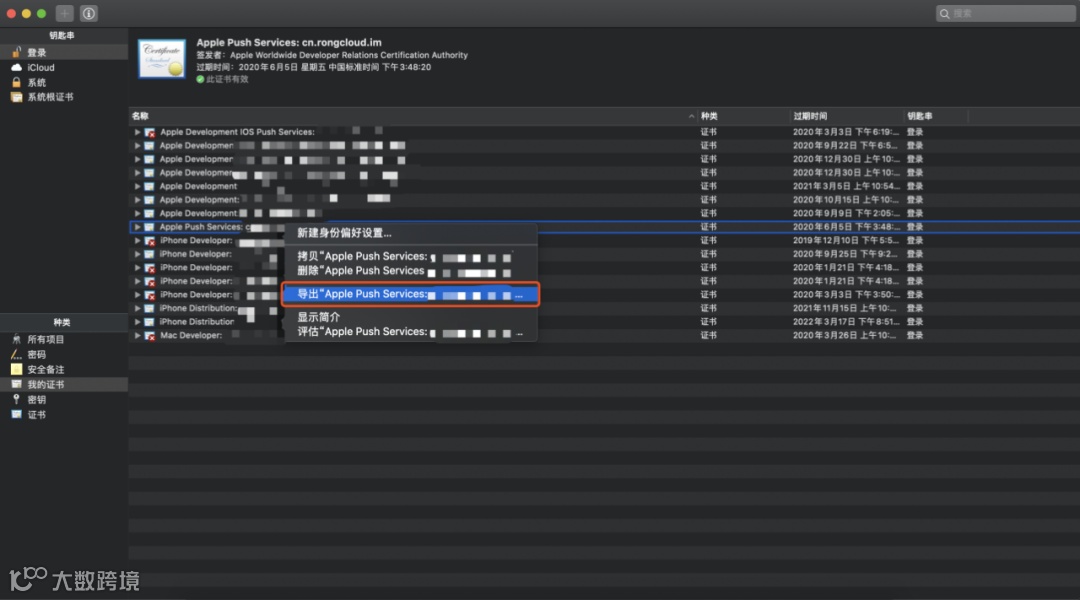
Task: Expand the iPhone Developer row expiring 2020年9月25日
Action: pos(137,254)
